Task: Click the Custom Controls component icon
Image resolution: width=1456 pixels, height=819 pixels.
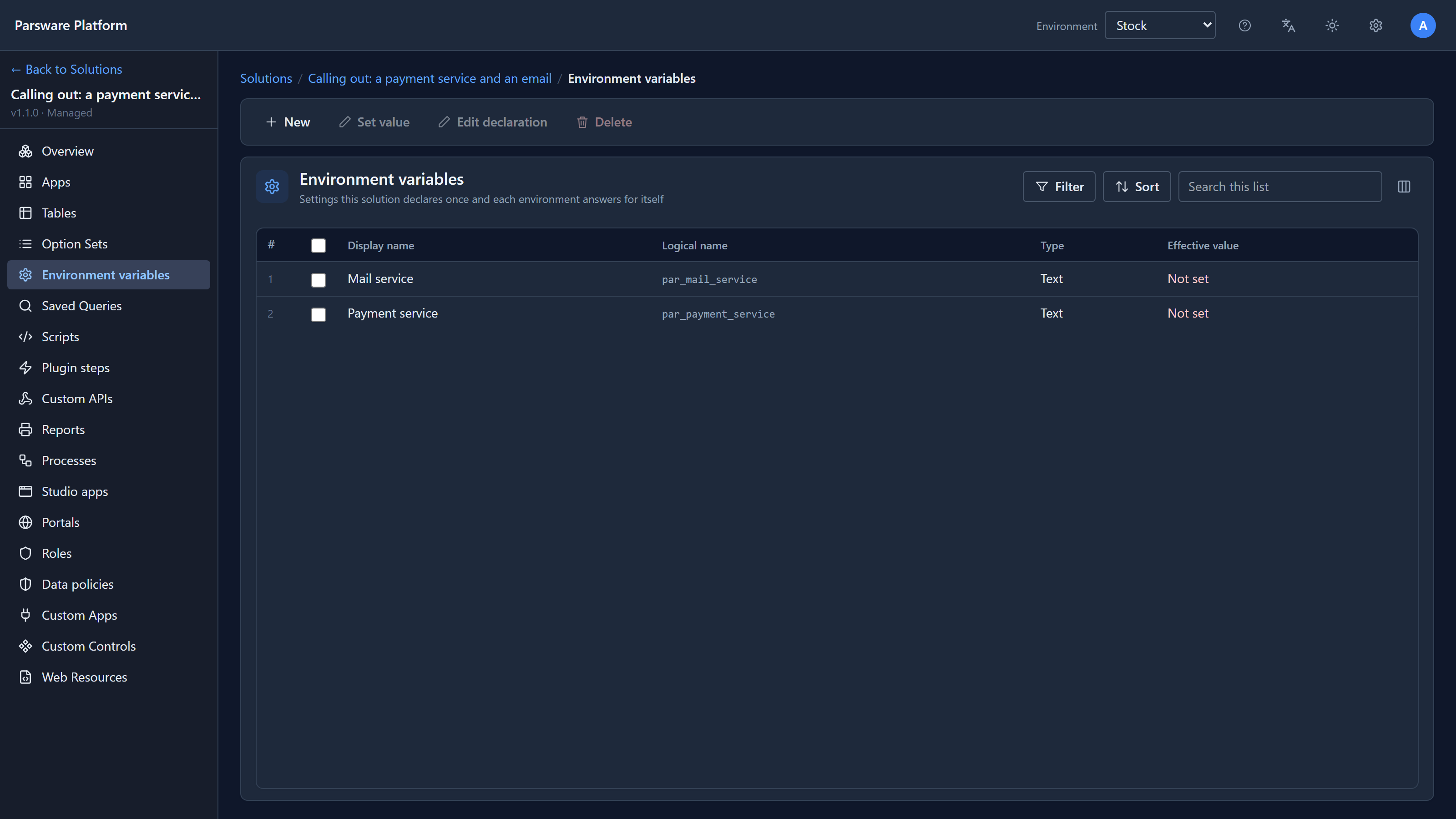Action: coord(25,646)
